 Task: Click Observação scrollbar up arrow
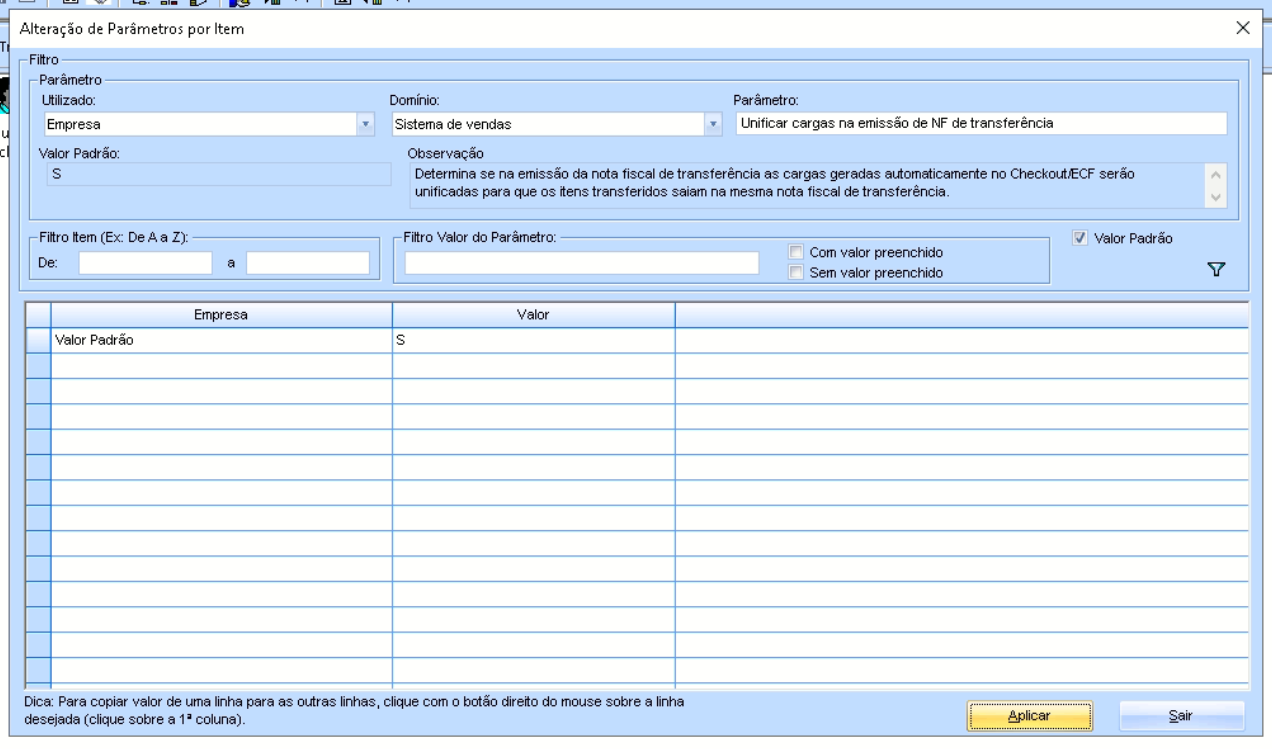[x=1217, y=174]
